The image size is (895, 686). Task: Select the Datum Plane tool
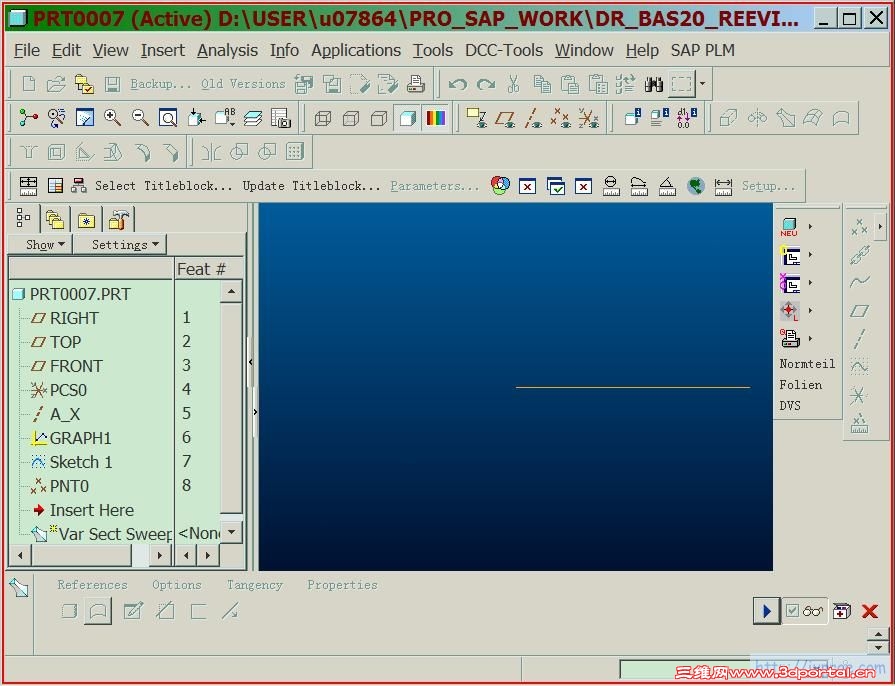click(859, 310)
